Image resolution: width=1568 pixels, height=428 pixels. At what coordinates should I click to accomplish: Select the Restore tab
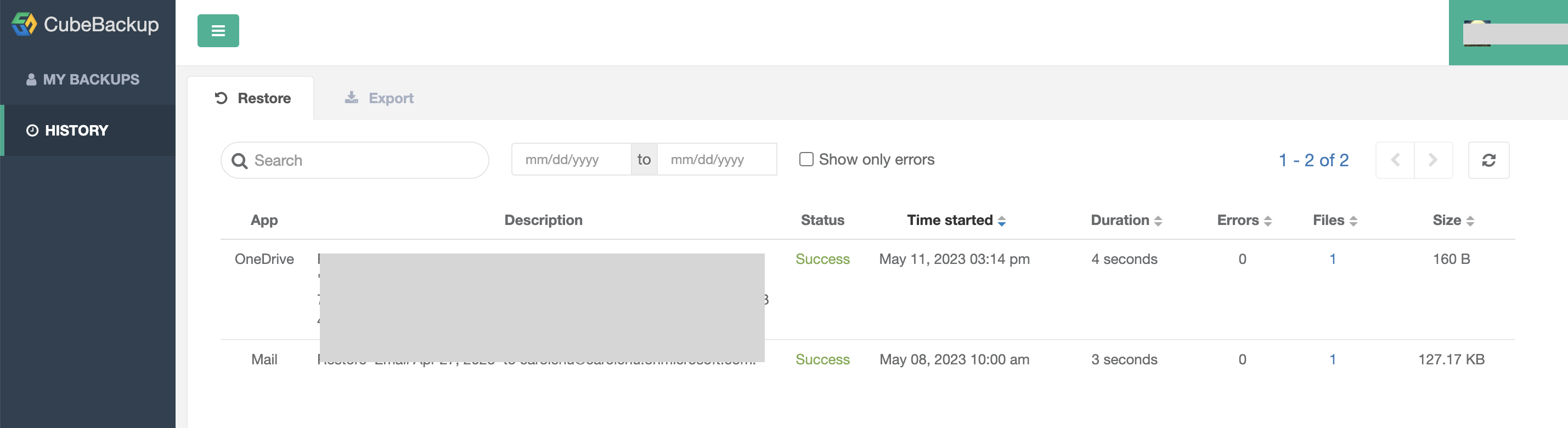(252, 98)
